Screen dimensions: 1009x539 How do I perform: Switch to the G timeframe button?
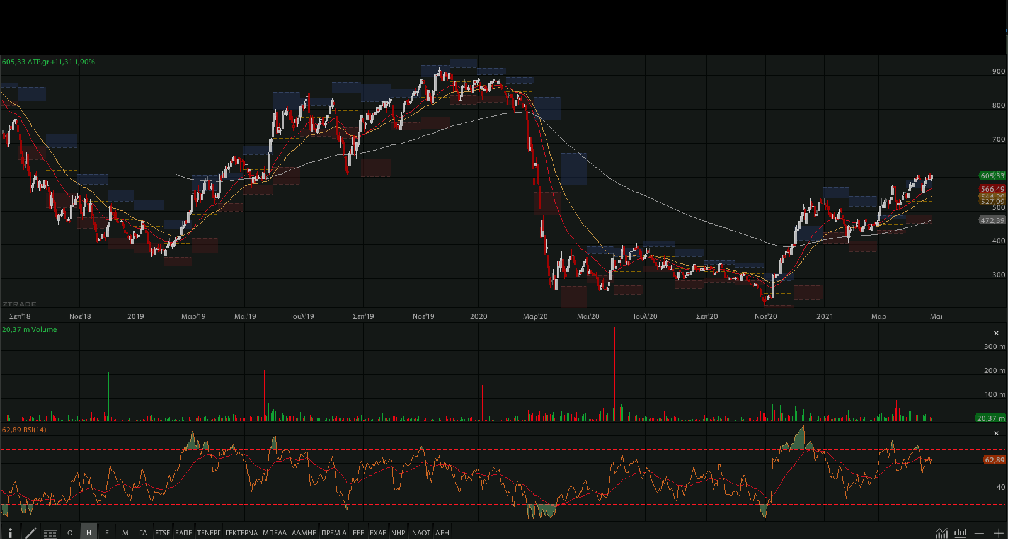coord(70,533)
